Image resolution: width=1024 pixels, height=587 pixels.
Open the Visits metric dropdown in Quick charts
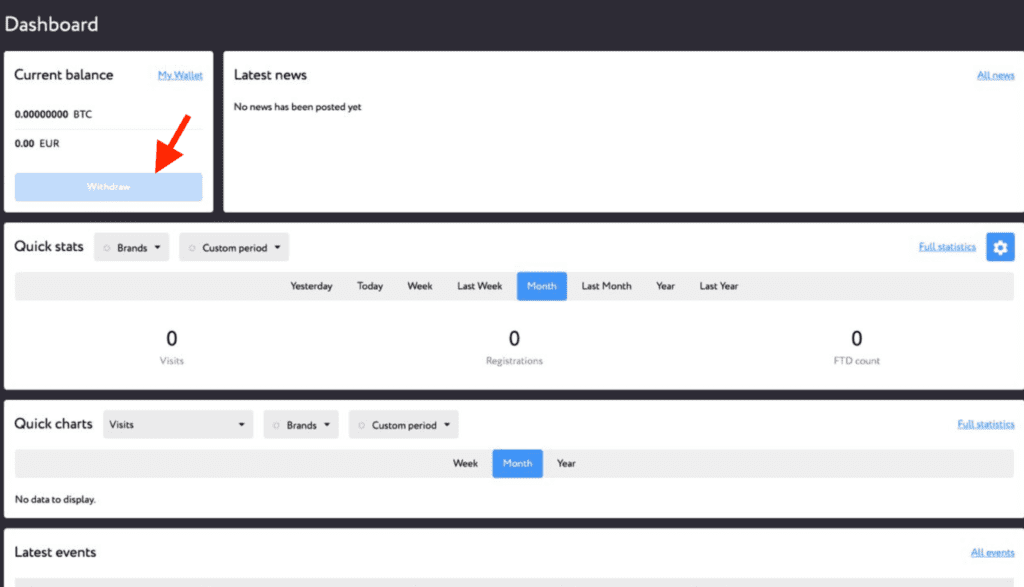click(177, 424)
